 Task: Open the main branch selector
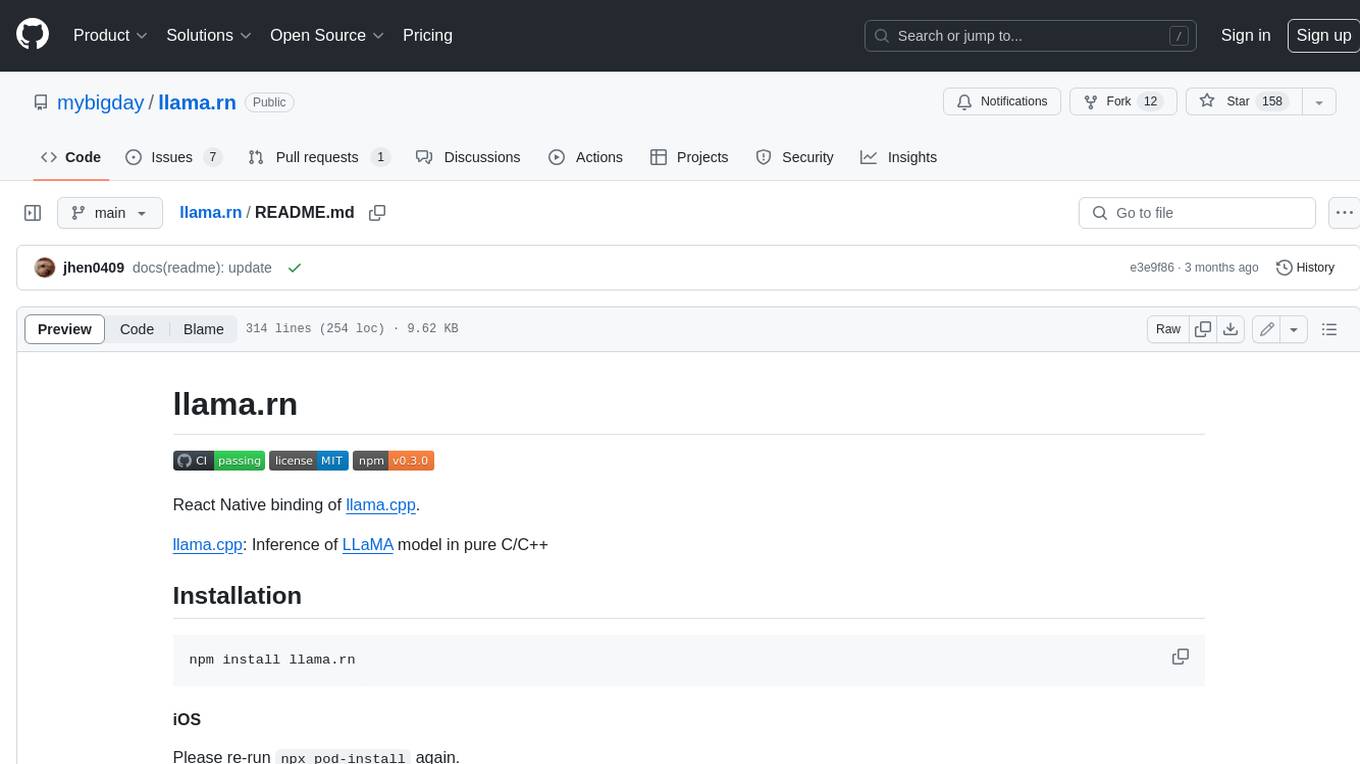[x=109, y=213]
